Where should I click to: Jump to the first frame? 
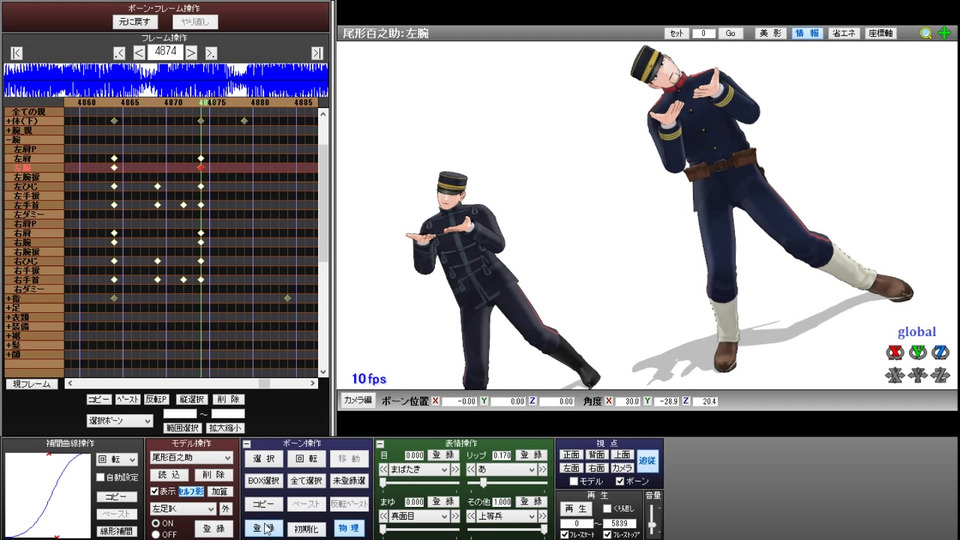[16, 52]
